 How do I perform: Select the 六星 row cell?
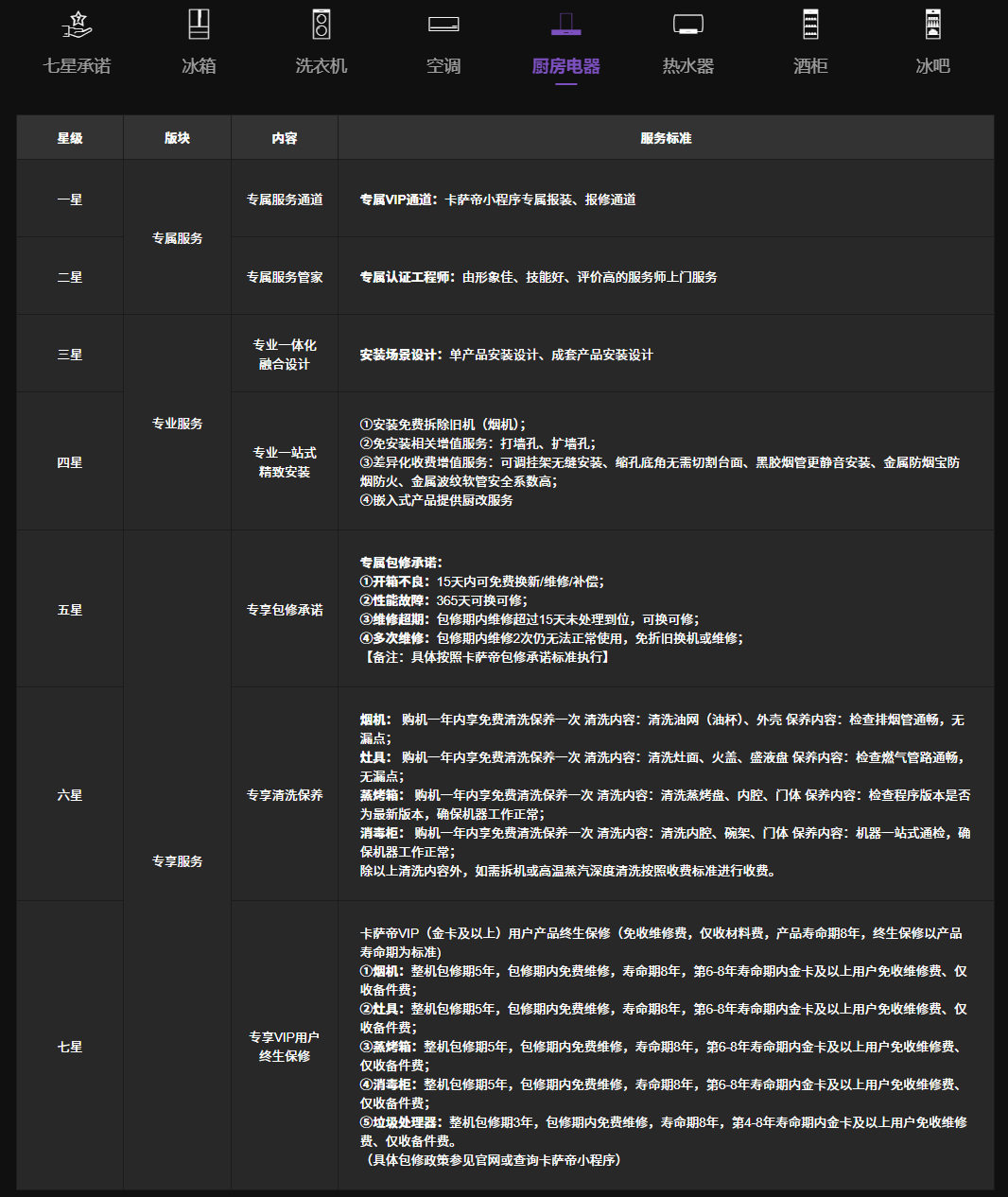tap(70, 795)
